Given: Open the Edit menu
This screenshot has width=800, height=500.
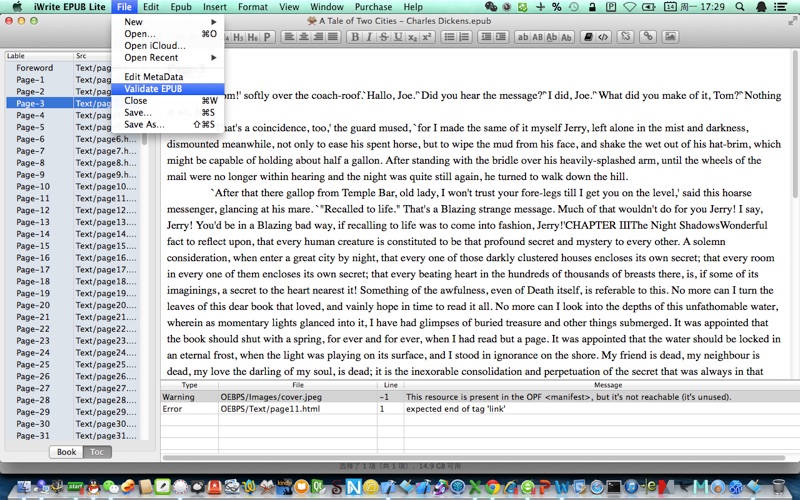Looking at the screenshot, I should [x=151, y=7].
